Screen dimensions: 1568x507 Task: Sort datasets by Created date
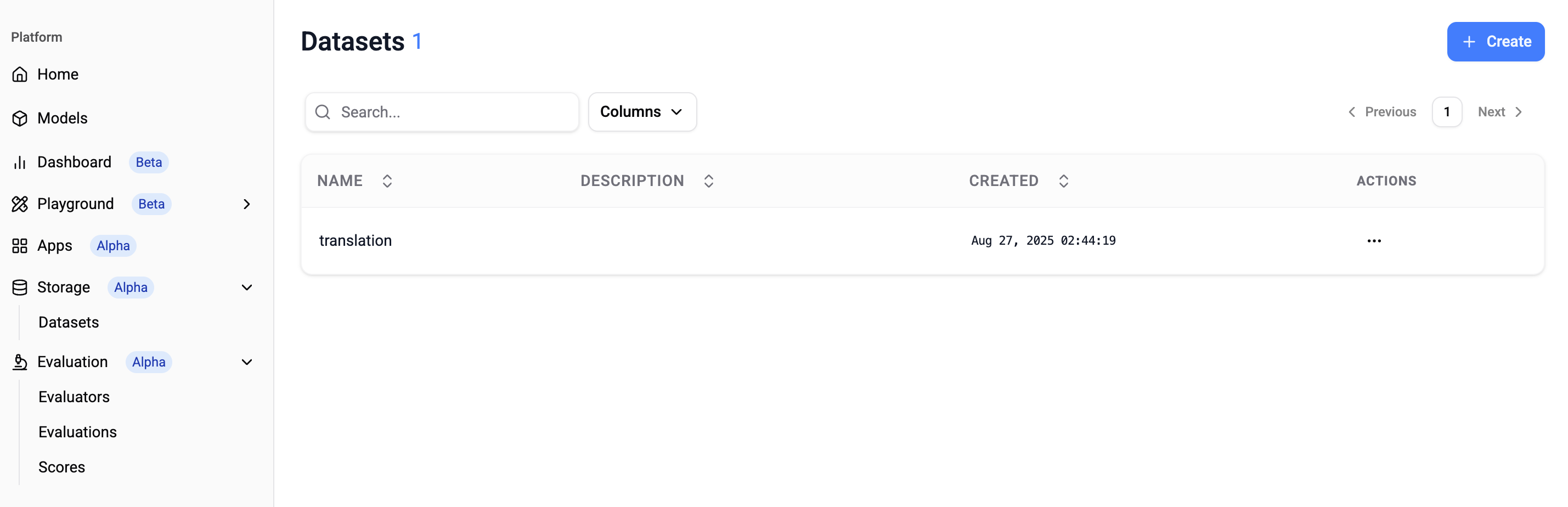point(1063,181)
